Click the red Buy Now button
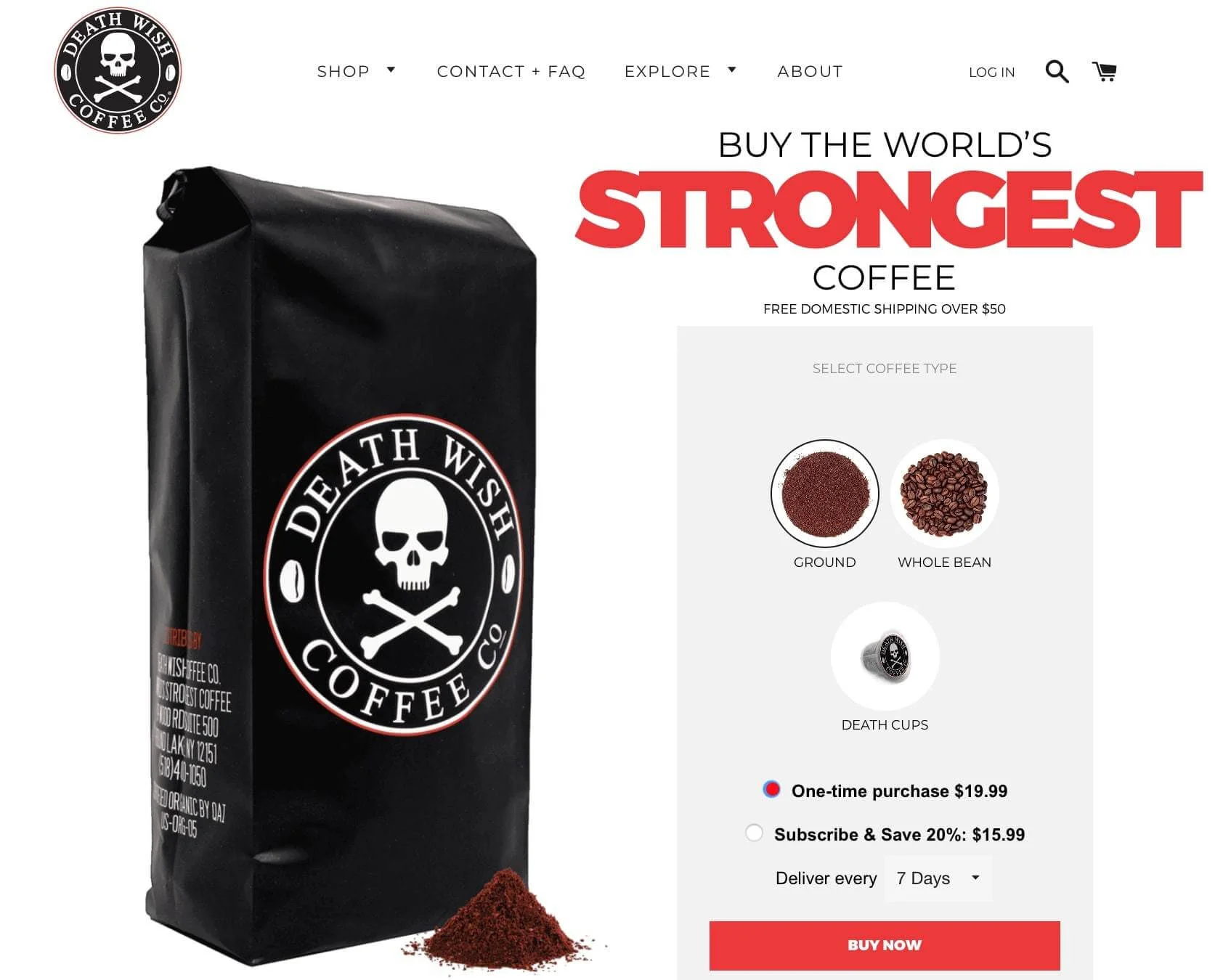 point(885,945)
